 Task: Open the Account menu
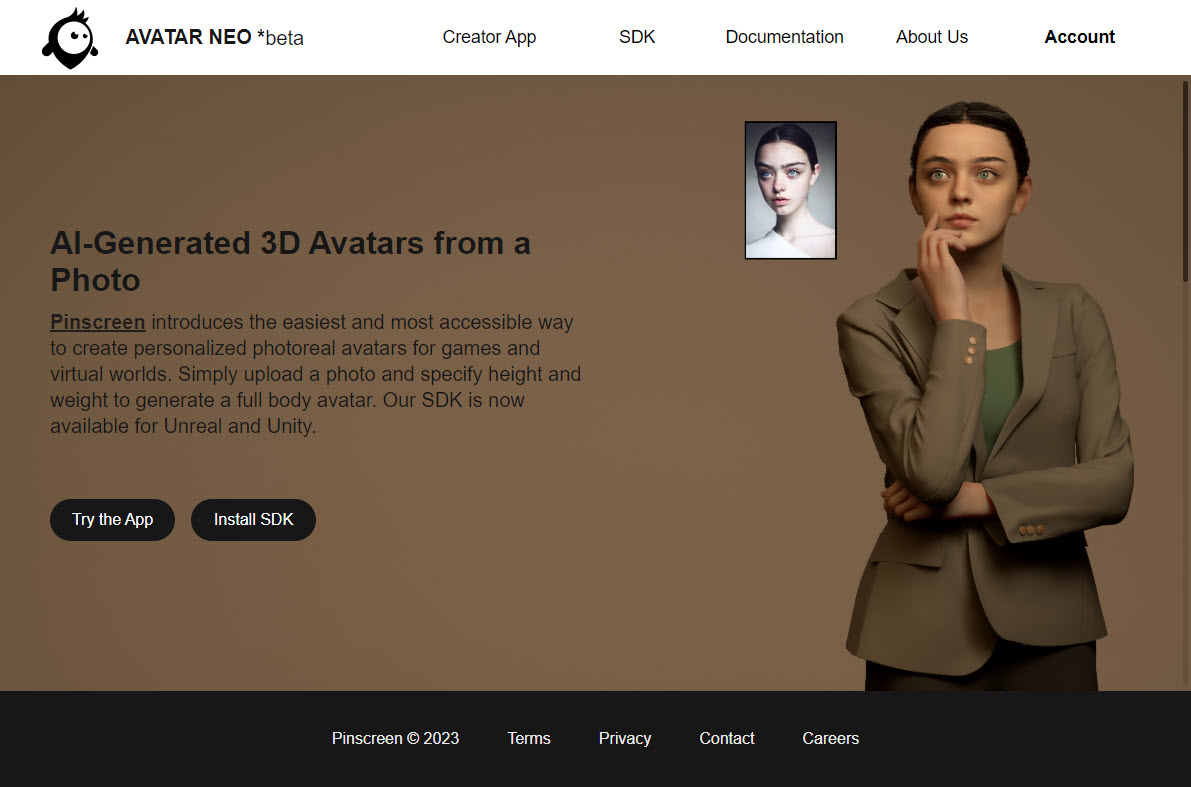[x=1079, y=37]
